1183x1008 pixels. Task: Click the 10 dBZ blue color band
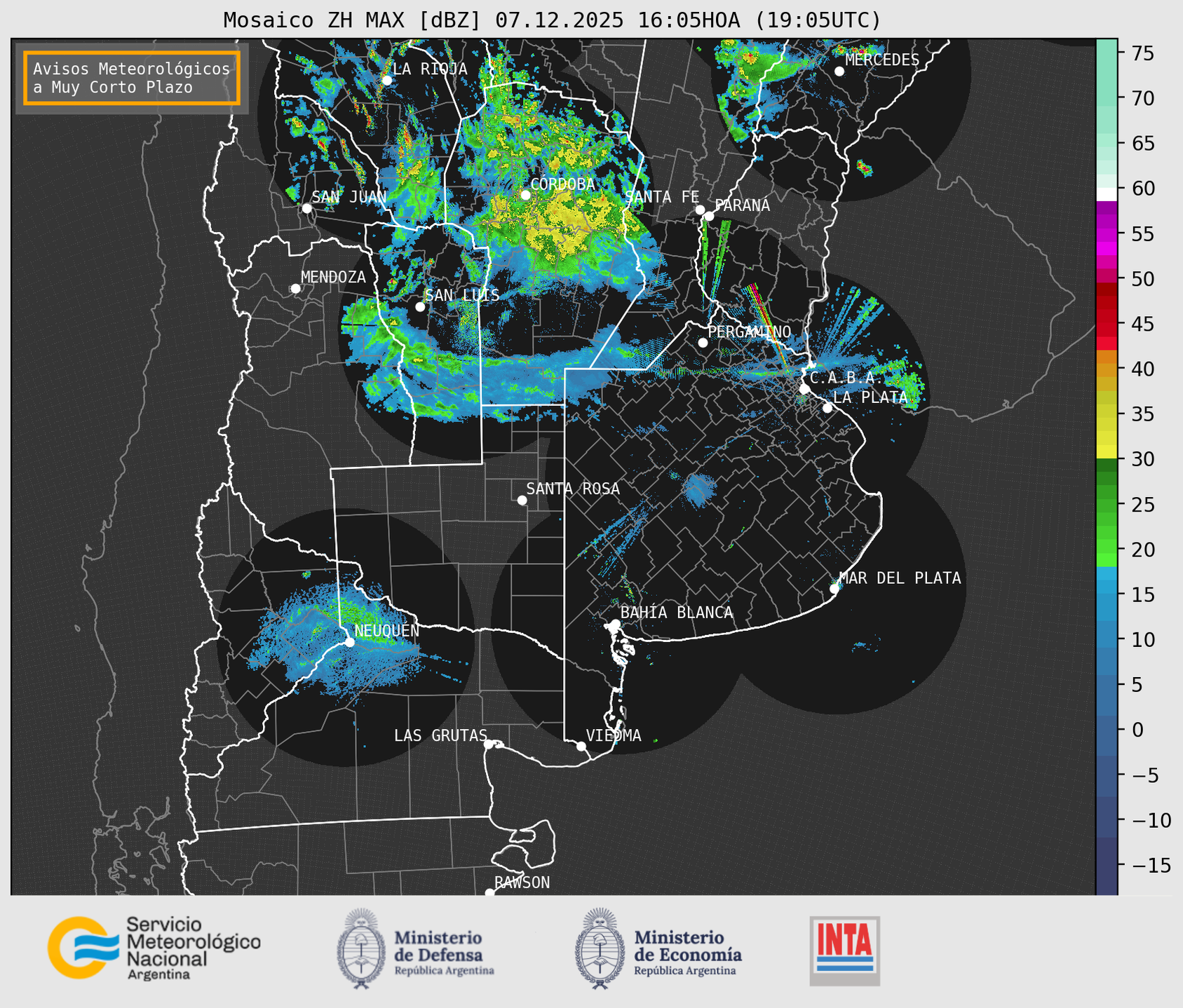(x=1107, y=639)
